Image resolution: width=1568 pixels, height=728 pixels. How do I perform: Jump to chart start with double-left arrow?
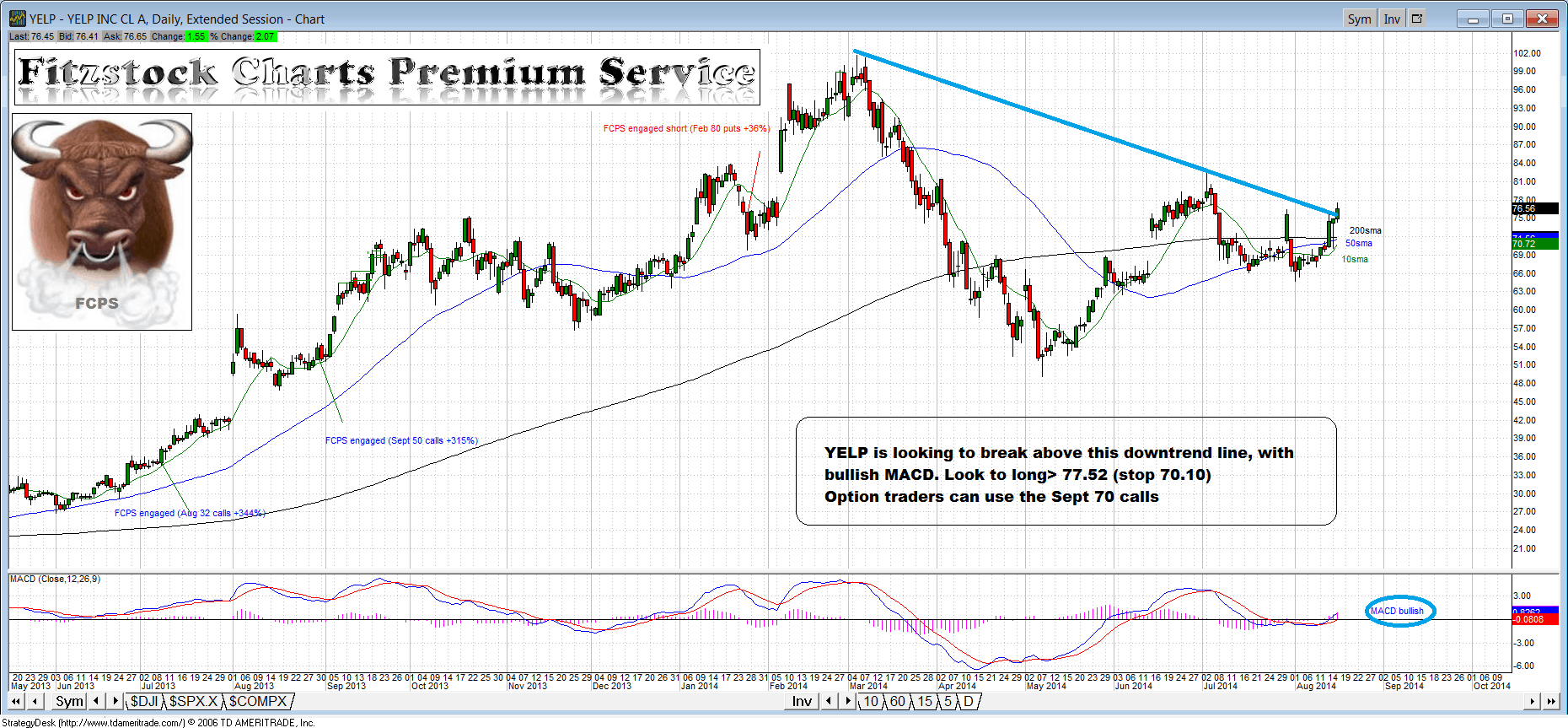(x=15, y=701)
